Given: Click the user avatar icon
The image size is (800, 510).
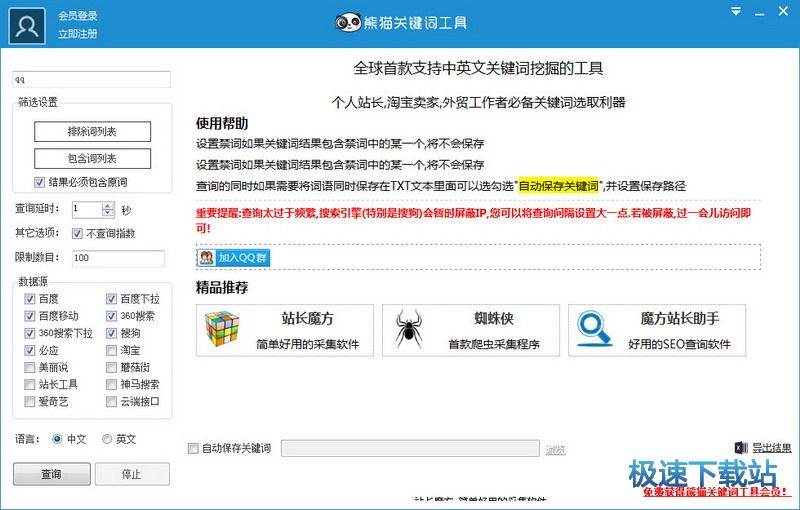Looking at the screenshot, I should (x=28, y=25).
